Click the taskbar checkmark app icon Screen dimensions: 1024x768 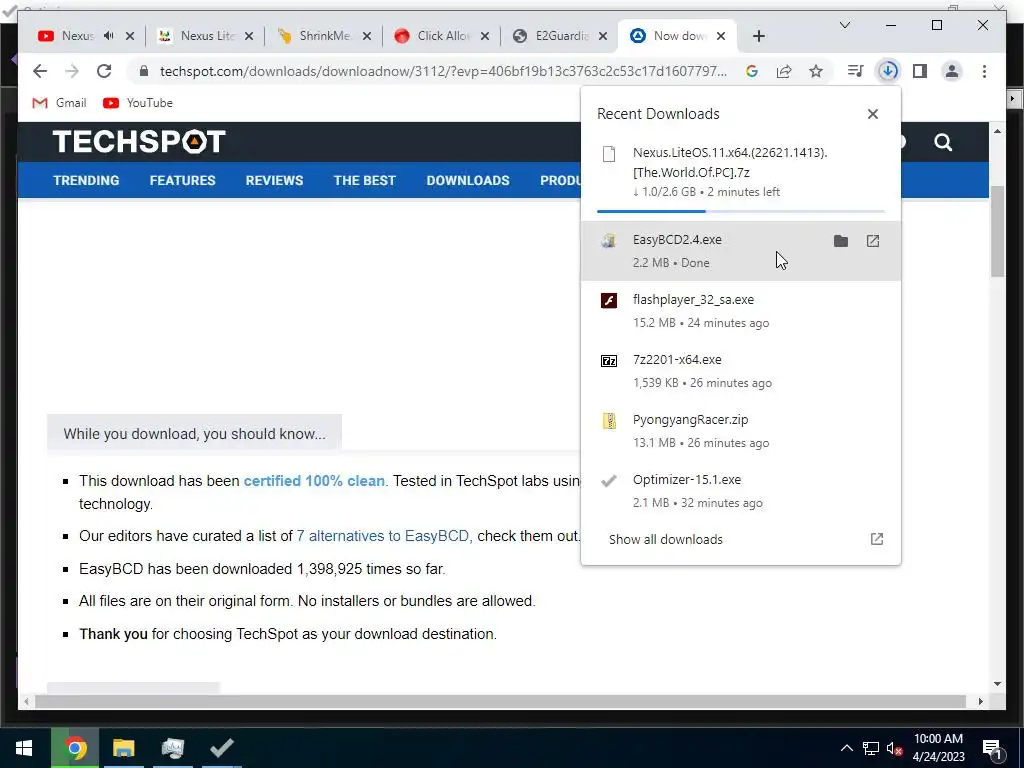click(222, 748)
